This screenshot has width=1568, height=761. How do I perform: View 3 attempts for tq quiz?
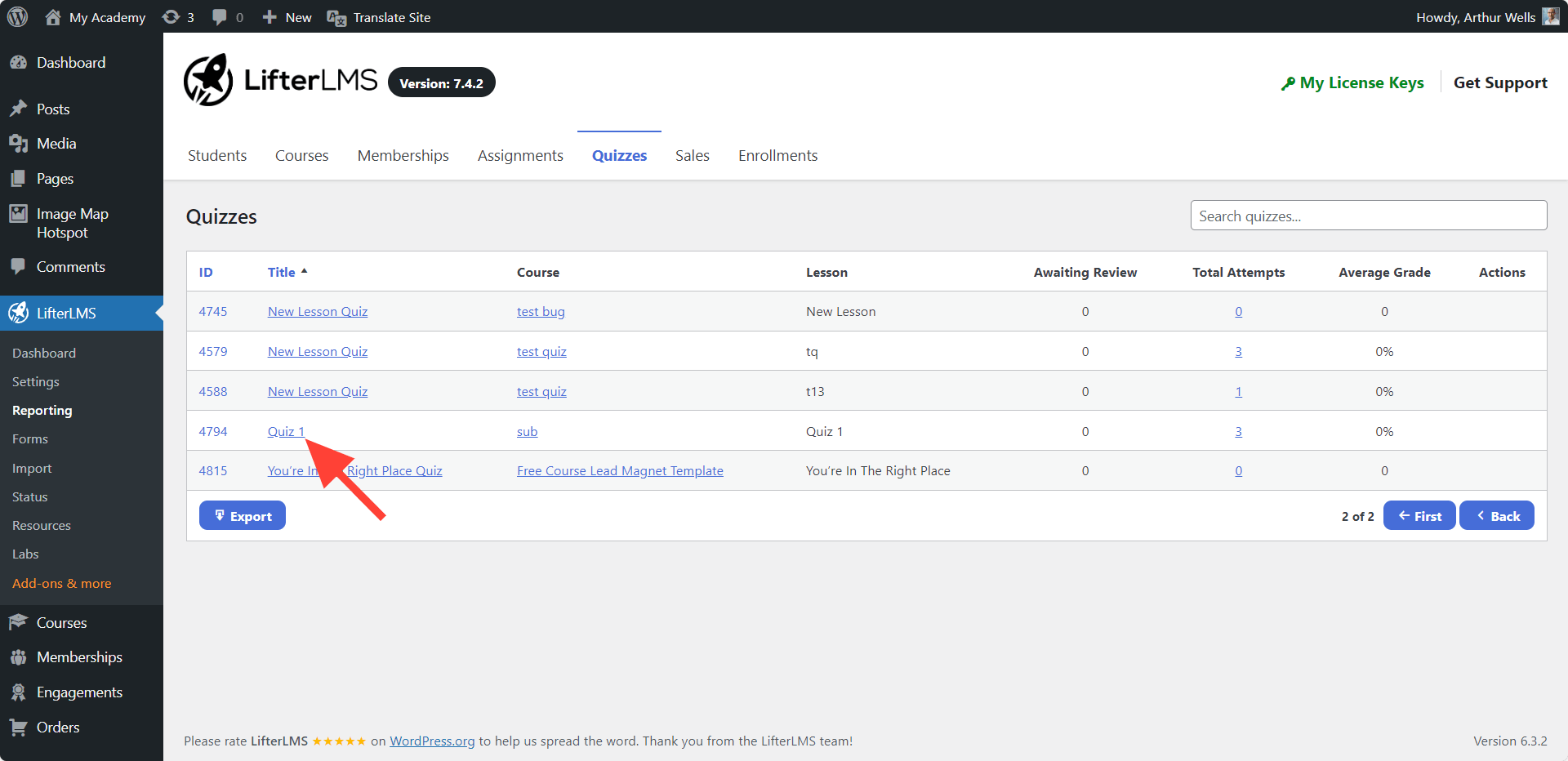coord(1238,351)
